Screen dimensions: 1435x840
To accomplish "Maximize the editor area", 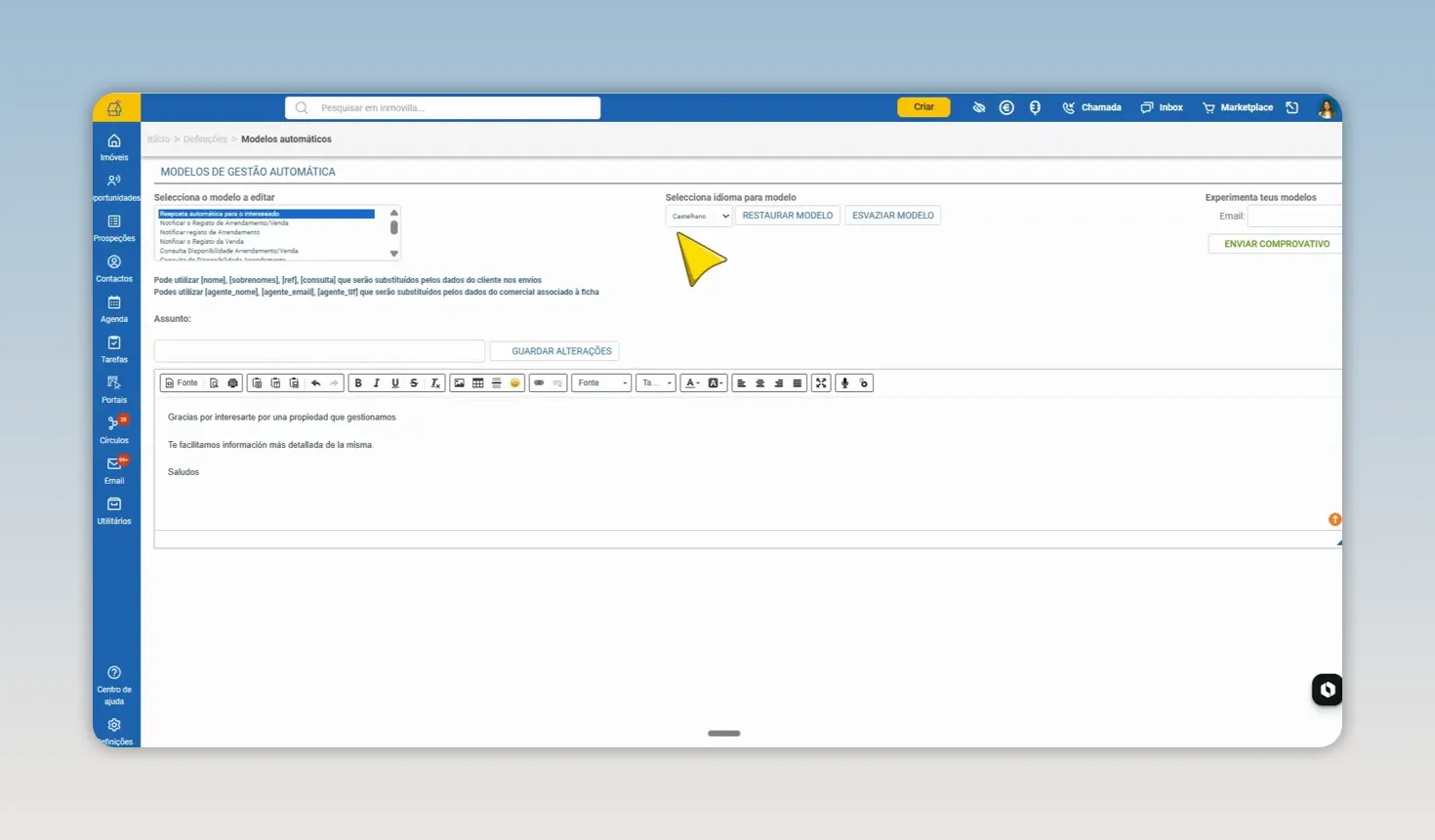I will pos(821,383).
